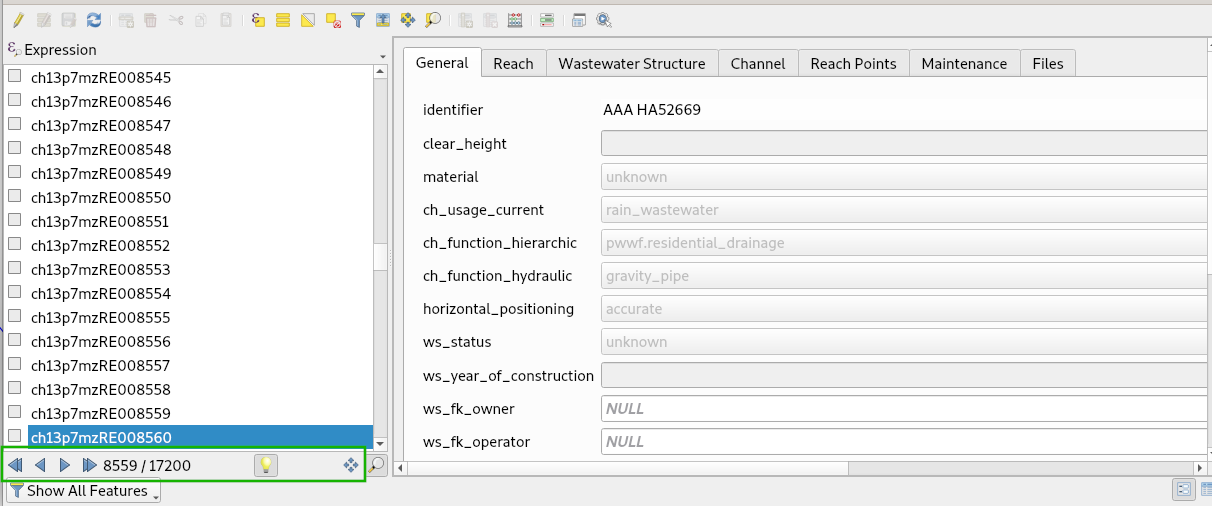Click the ws_fk_owner input field
Image resolution: width=1212 pixels, height=506 pixels.
tap(905, 409)
